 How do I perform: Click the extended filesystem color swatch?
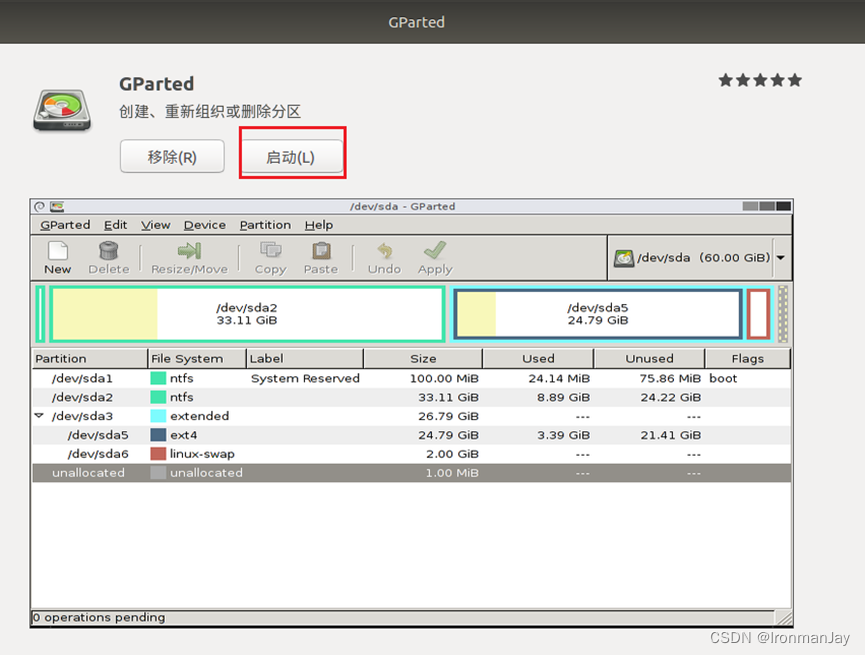158,416
